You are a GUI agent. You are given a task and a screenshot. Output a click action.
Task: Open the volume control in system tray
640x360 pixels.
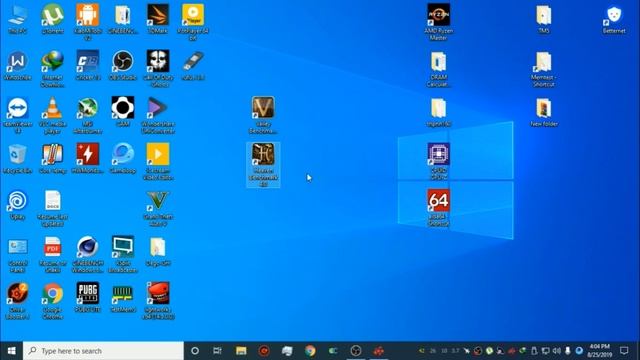[x=556, y=351]
